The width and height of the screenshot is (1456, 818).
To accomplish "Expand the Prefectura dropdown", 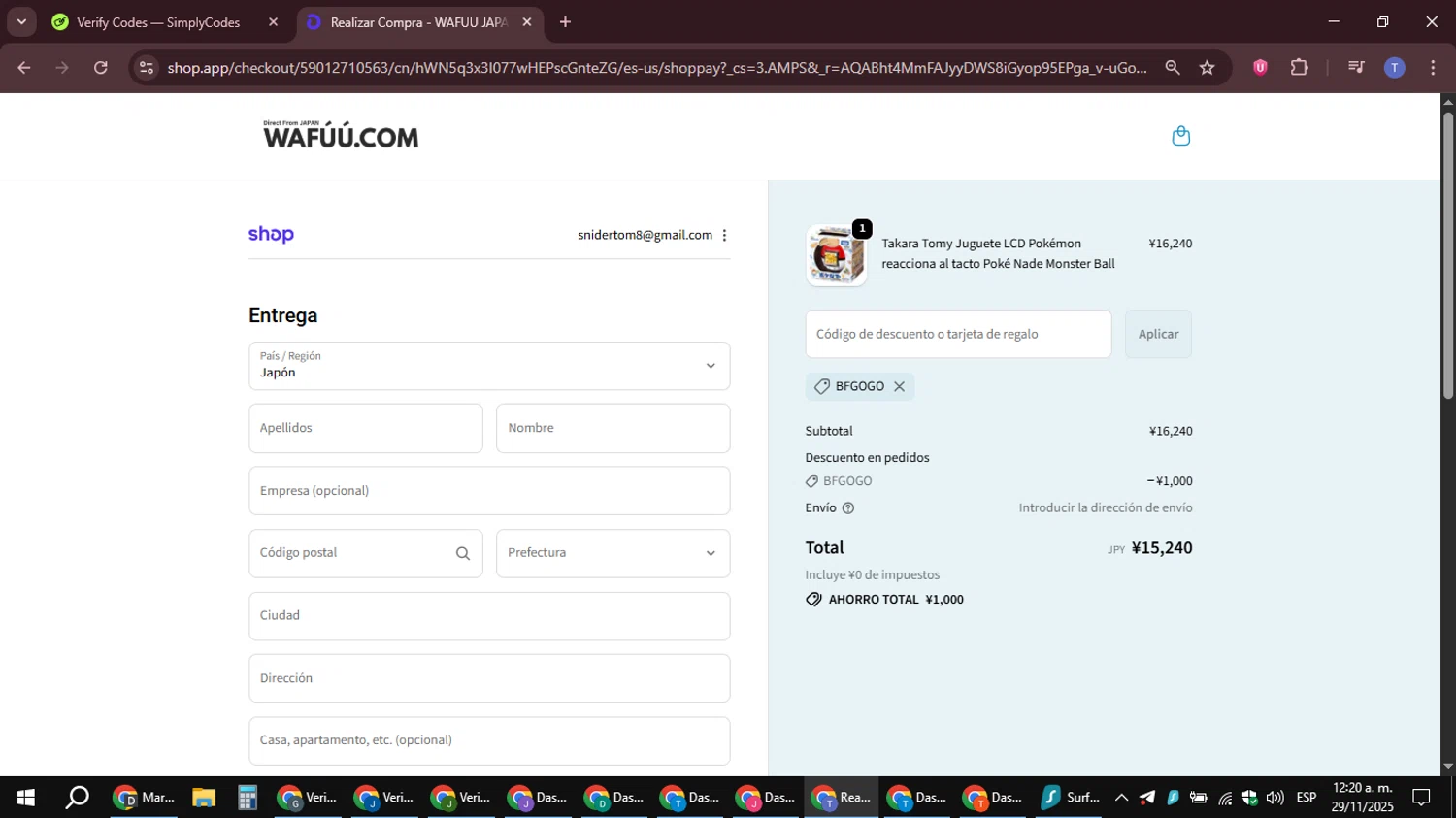I will click(x=612, y=553).
